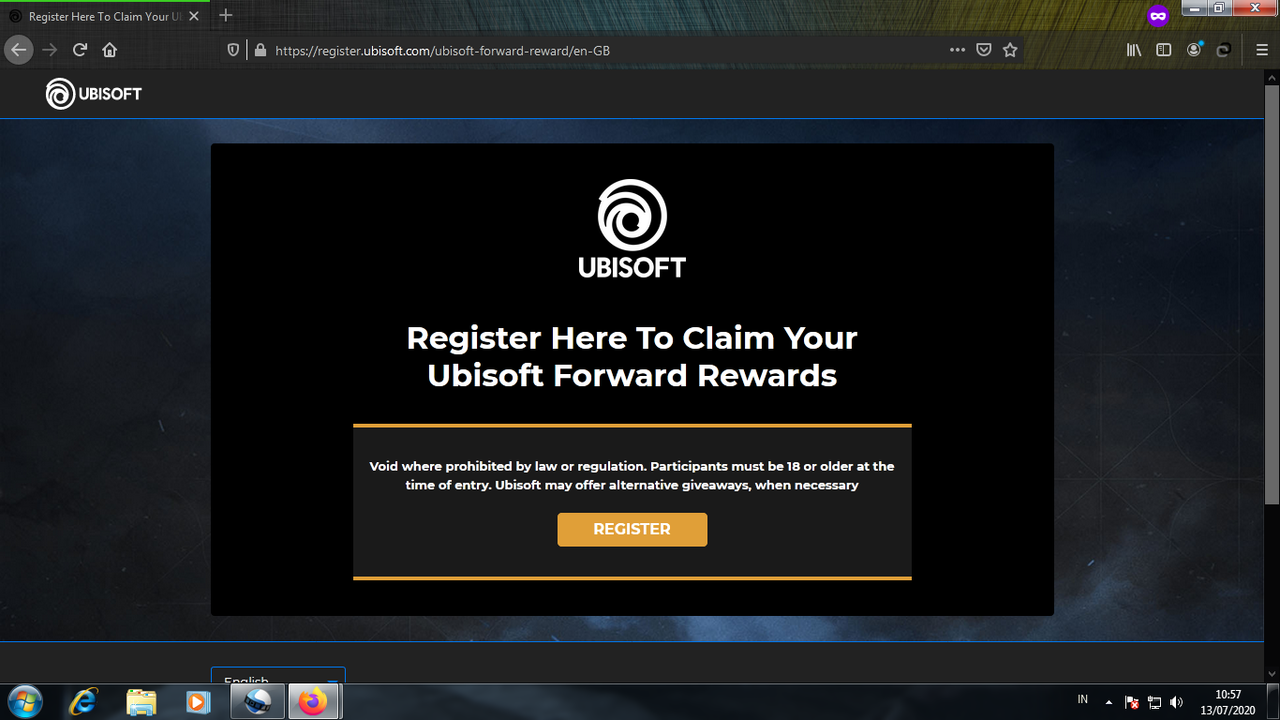
Task: Open Action Center flag icon
Action: 1132,702
